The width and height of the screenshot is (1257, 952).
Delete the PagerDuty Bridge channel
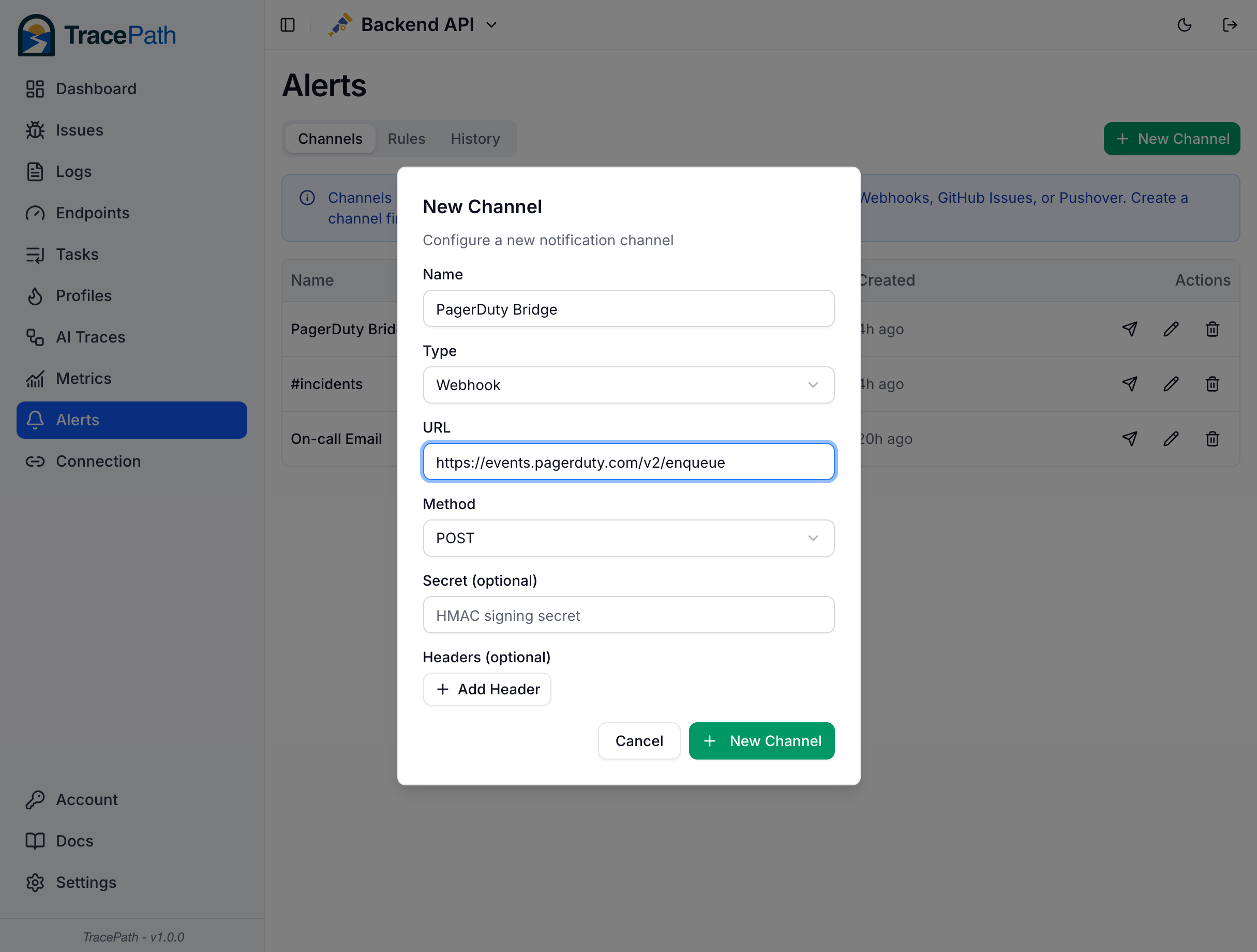coord(1213,329)
